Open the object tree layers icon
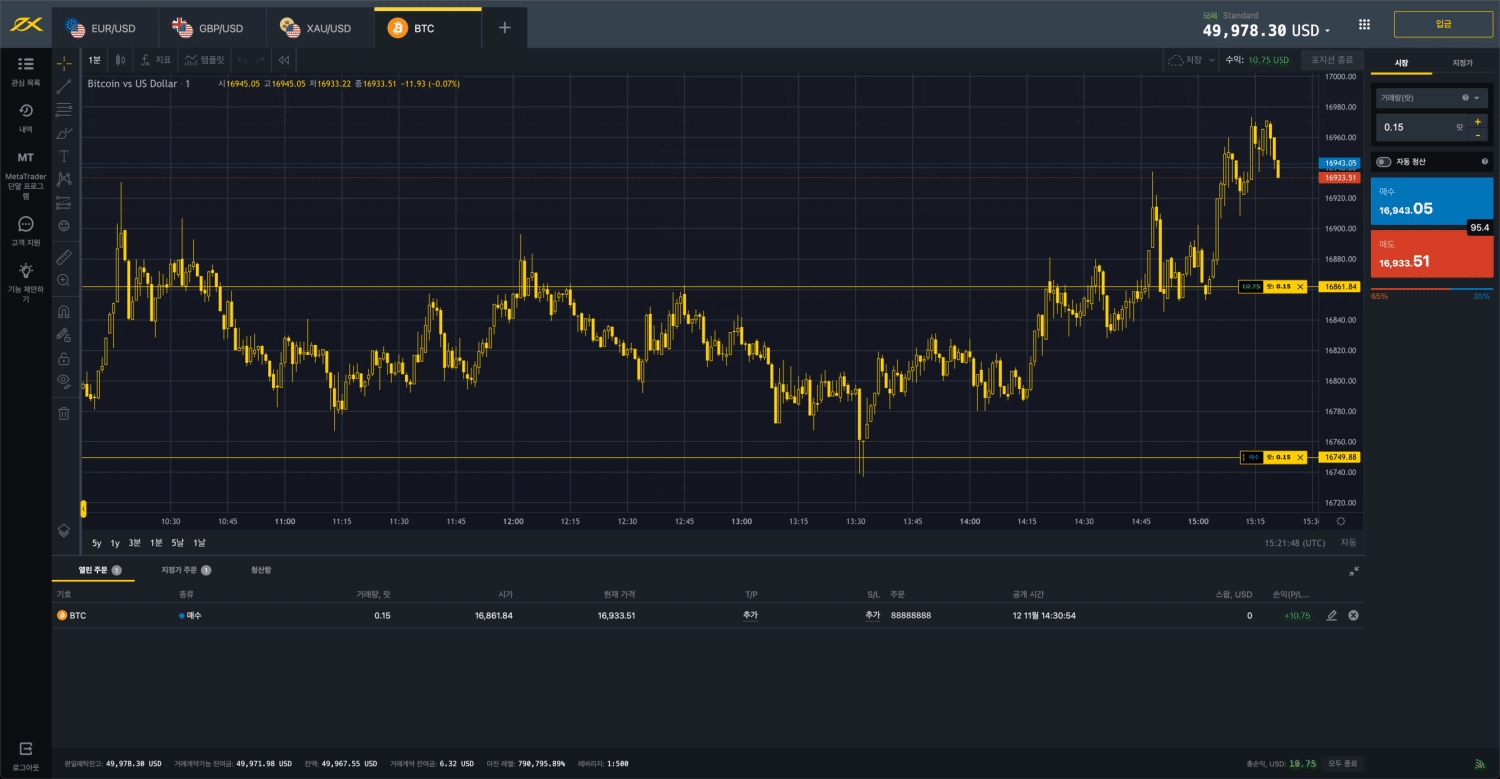1500x779 pixels. [x=64, y=530]
